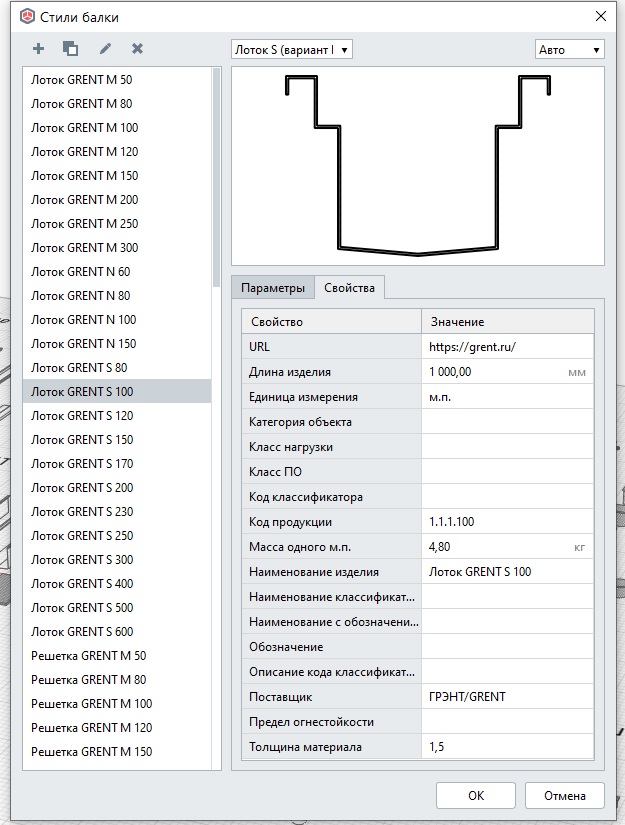Click Поставщик value ГРЭНТ/GRENT
Viewport: 625px width, 825px height.
[507, 697]
